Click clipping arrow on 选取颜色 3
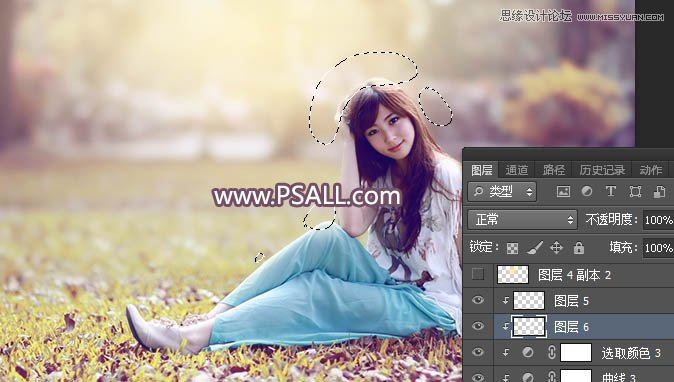 [506, 353]
